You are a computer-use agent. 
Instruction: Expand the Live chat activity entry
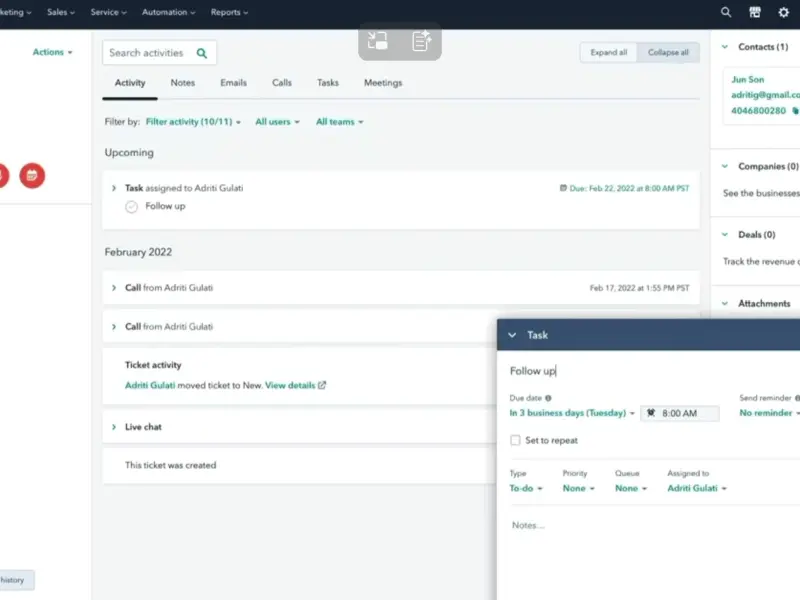click(x=115, y=427)
